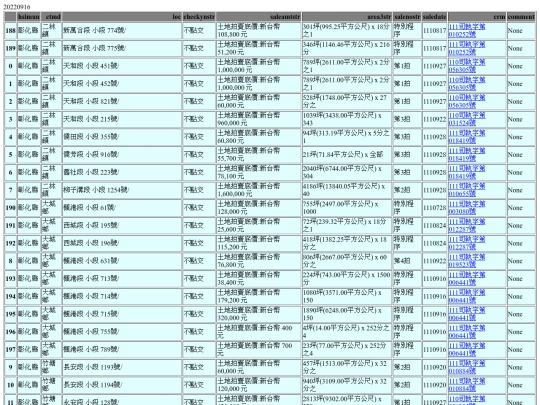Select the loc cell ending 774號/
The image size is (540, 405).
pyautogui.click(x=122, y=31)
